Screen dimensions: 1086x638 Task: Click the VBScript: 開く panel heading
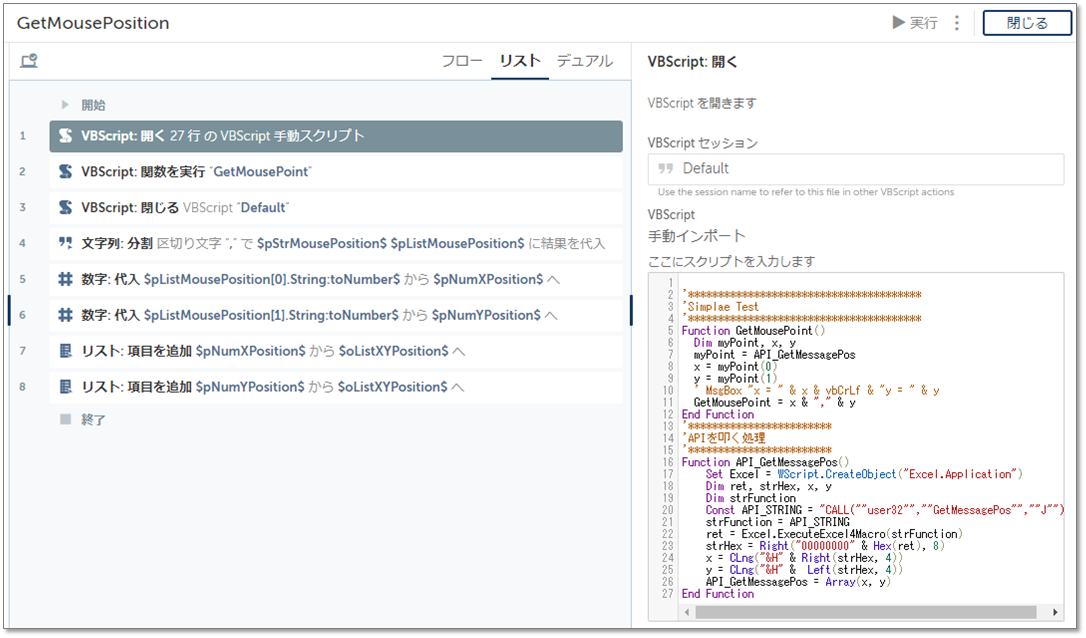(x=692, y=62)
